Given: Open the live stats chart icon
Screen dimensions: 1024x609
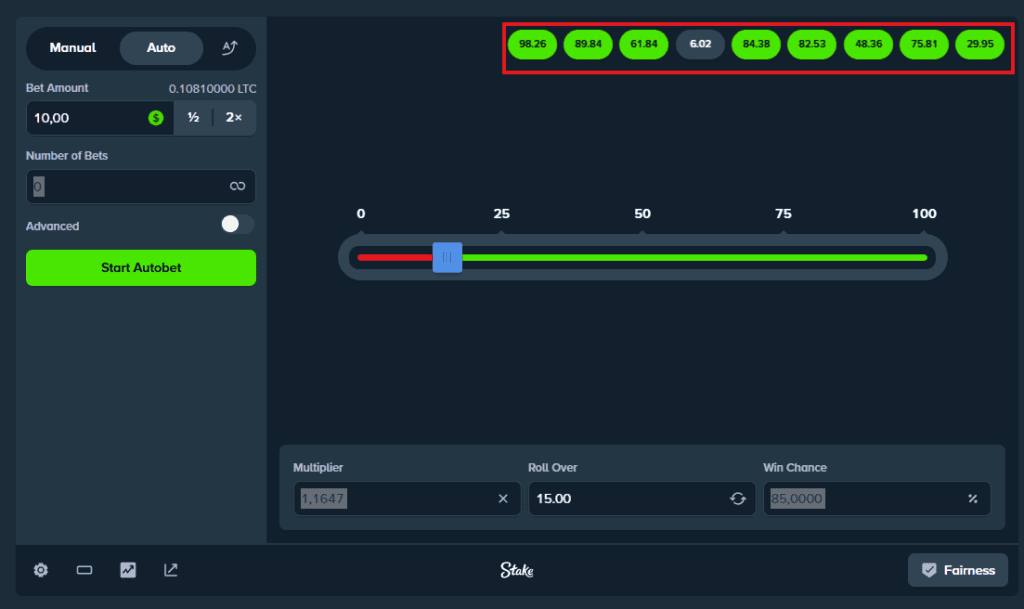Looking at the screenshot, I should pyautogui.click(x=128, y=570).
